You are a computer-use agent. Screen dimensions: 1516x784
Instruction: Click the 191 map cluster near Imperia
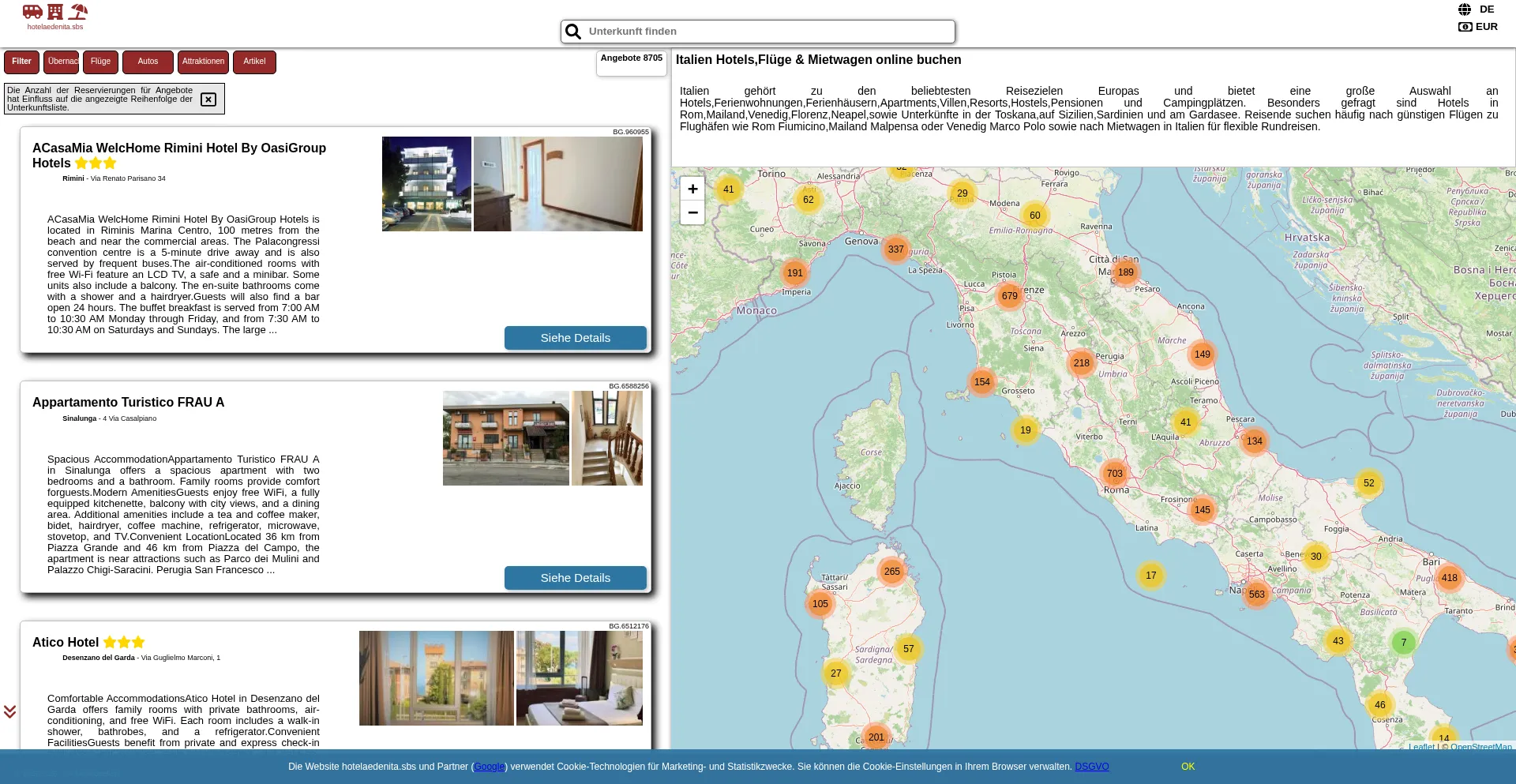[795, 273]
